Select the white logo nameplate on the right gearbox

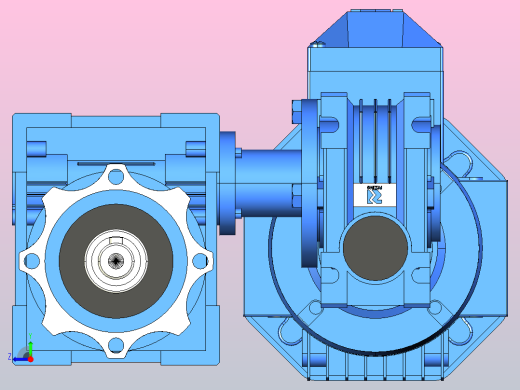click(375, 195)
